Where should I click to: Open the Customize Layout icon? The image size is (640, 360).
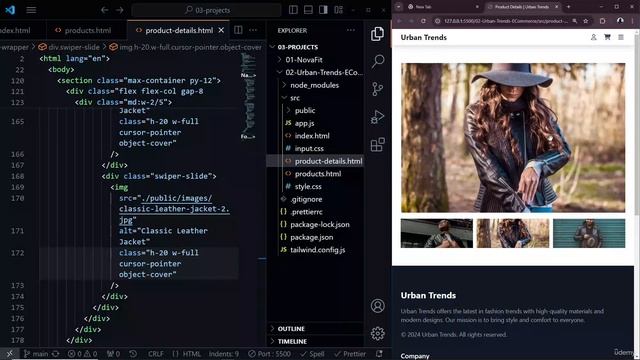[x=338, y=10]
